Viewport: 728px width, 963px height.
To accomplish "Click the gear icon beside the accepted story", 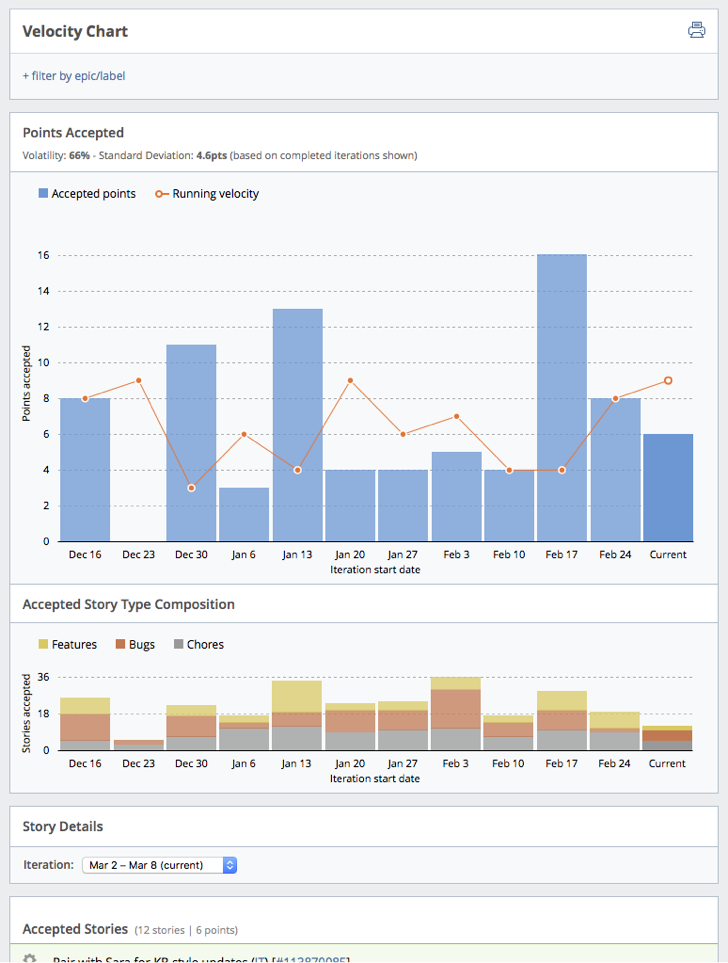I will coord(30,958).
